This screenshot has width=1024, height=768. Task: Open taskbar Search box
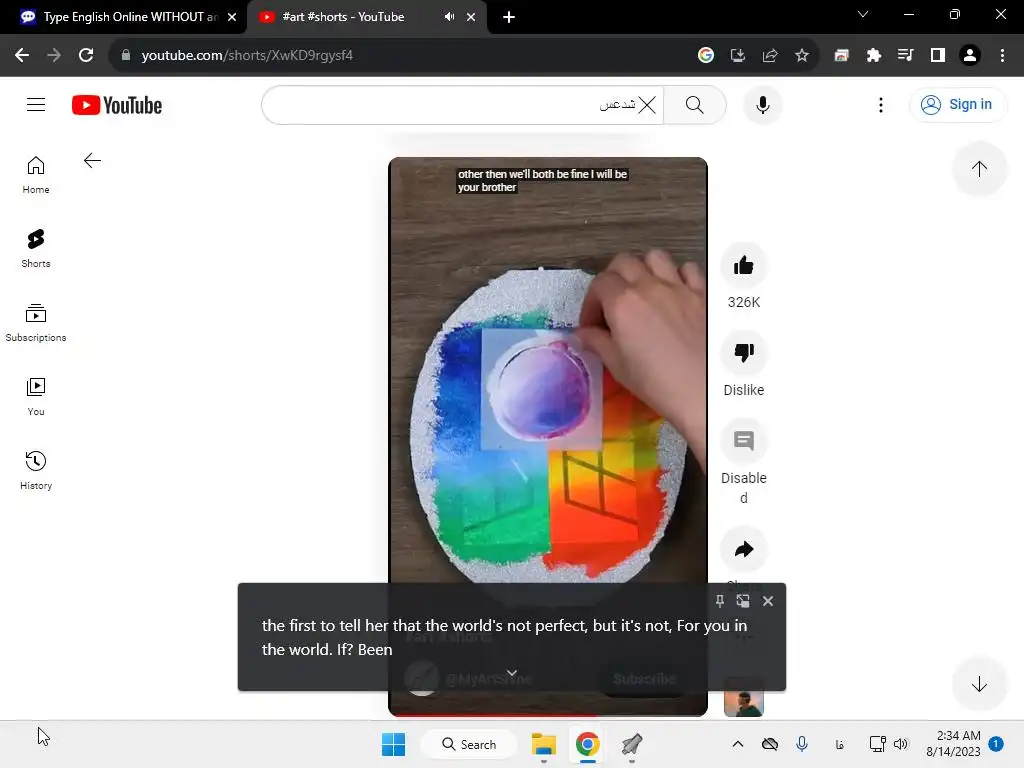(x=469, y=744)
